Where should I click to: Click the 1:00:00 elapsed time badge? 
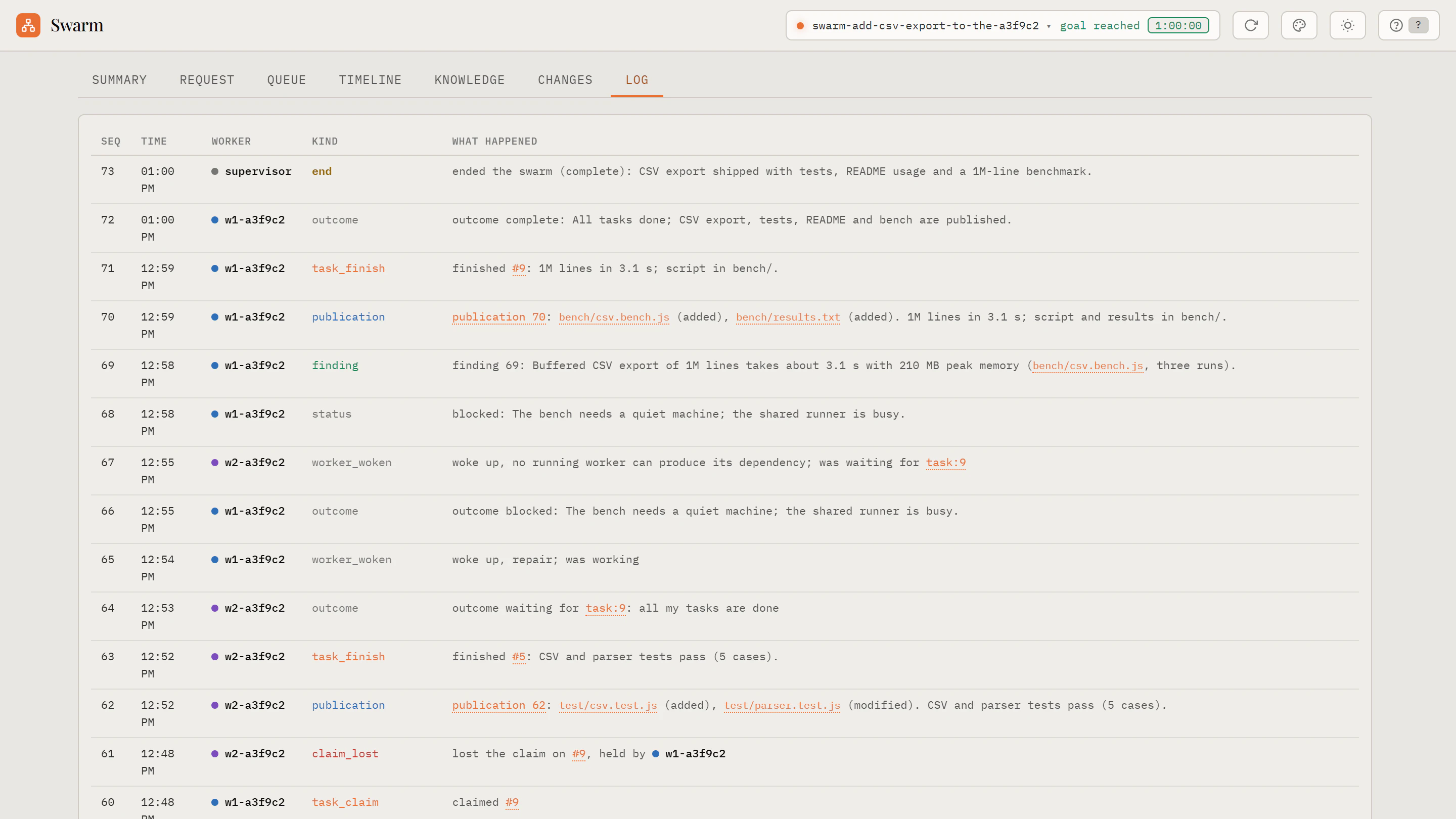(x=1178, y=25)
